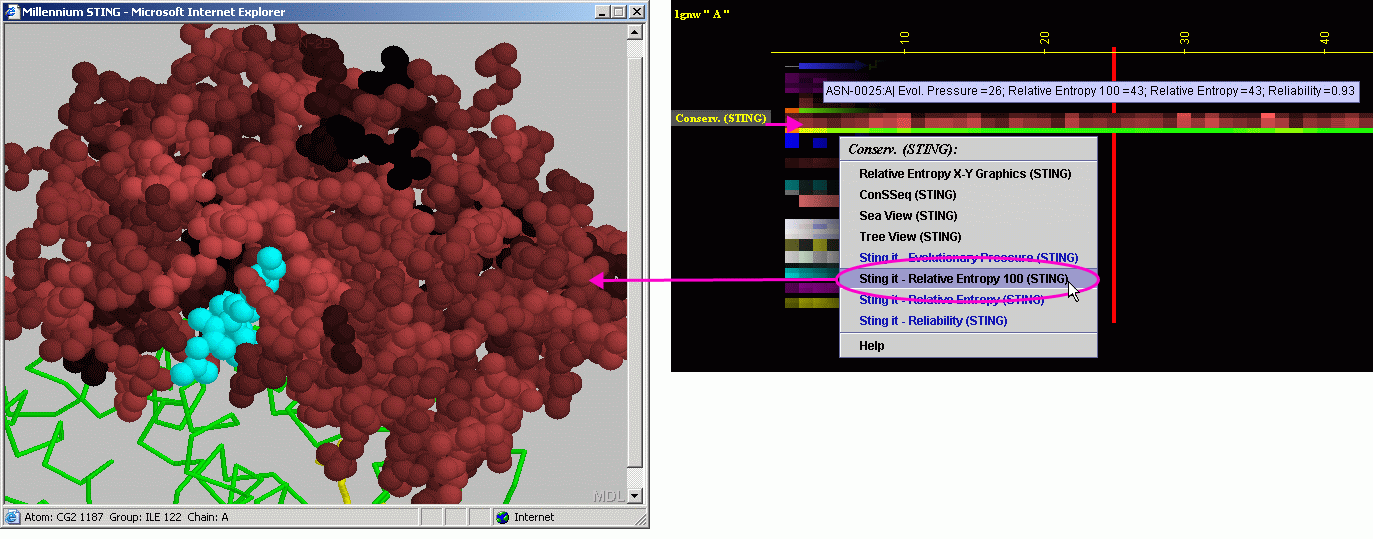Click the blue arrow secondary structure element
This screenshot has width=1373, height=539.
pyautogui.click(x=833, y=65)
